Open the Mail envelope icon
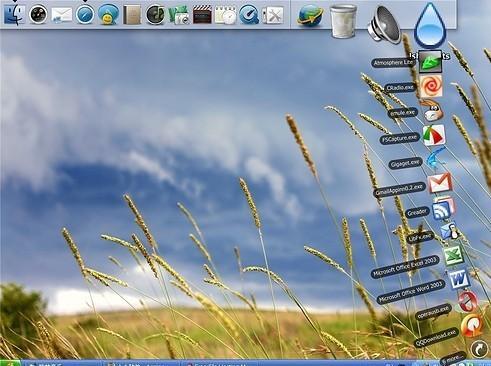This screenshot has width=491, height=366. tap(62, 15)
